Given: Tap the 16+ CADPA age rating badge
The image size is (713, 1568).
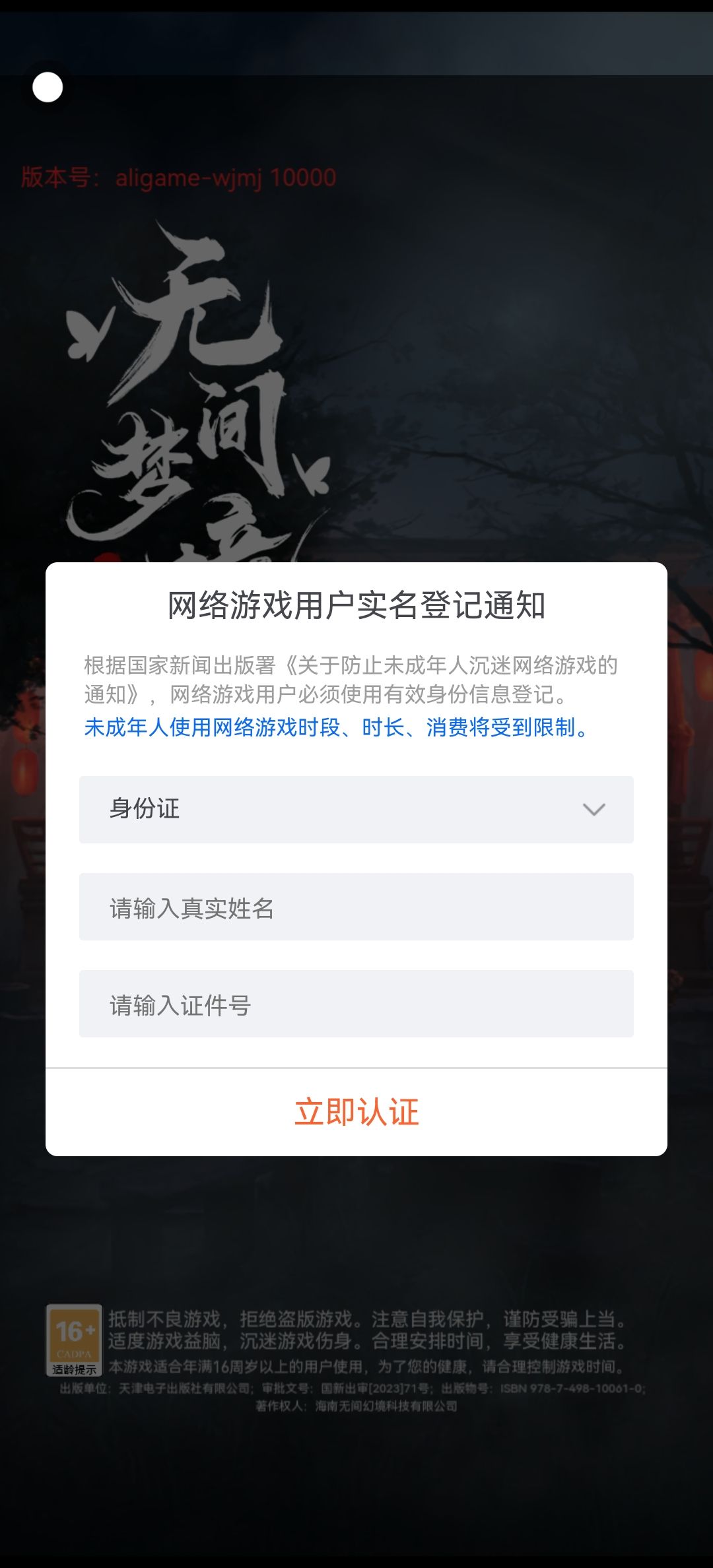Looking at the screenshot, I should tap(74, 1340).
